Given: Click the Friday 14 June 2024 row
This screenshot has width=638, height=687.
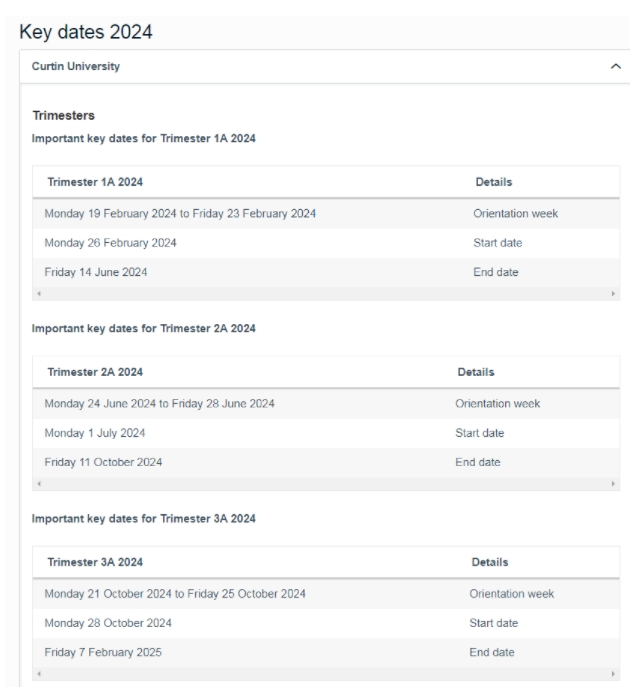Looking at the screenshot, I should pyautogui.click(x=326, y=272).
